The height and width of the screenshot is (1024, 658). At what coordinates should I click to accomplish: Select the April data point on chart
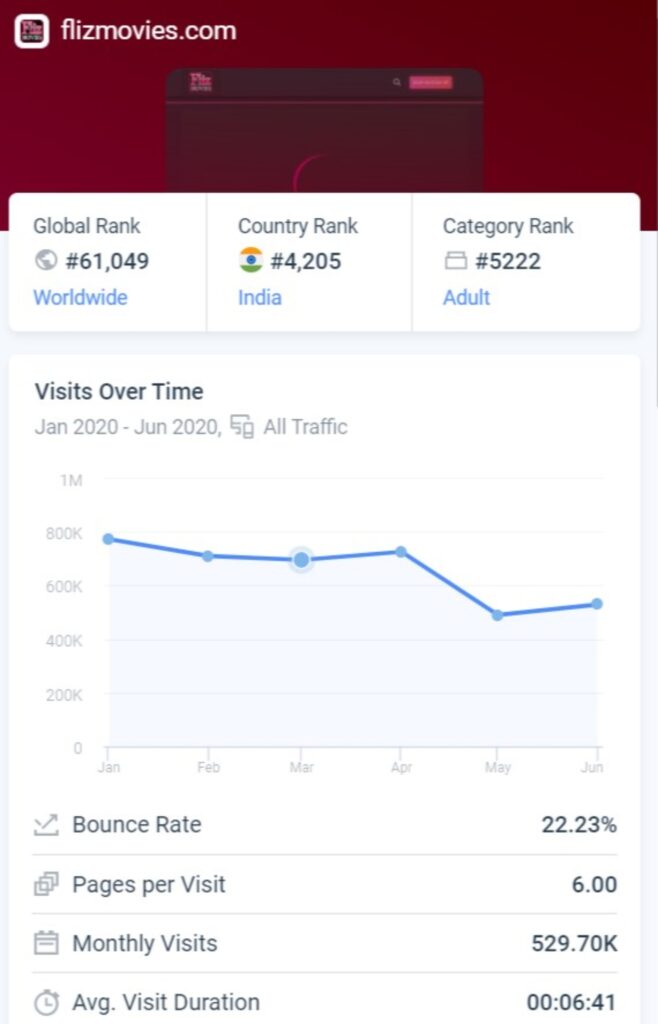[x=400, y=551]
